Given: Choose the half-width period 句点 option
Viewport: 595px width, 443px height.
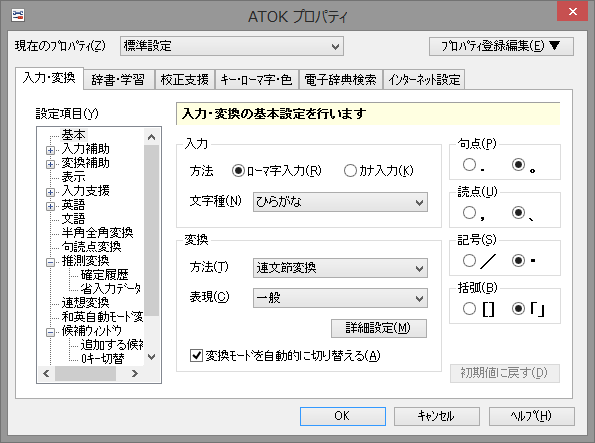Looking at the screenshot, I should (469, 164).
